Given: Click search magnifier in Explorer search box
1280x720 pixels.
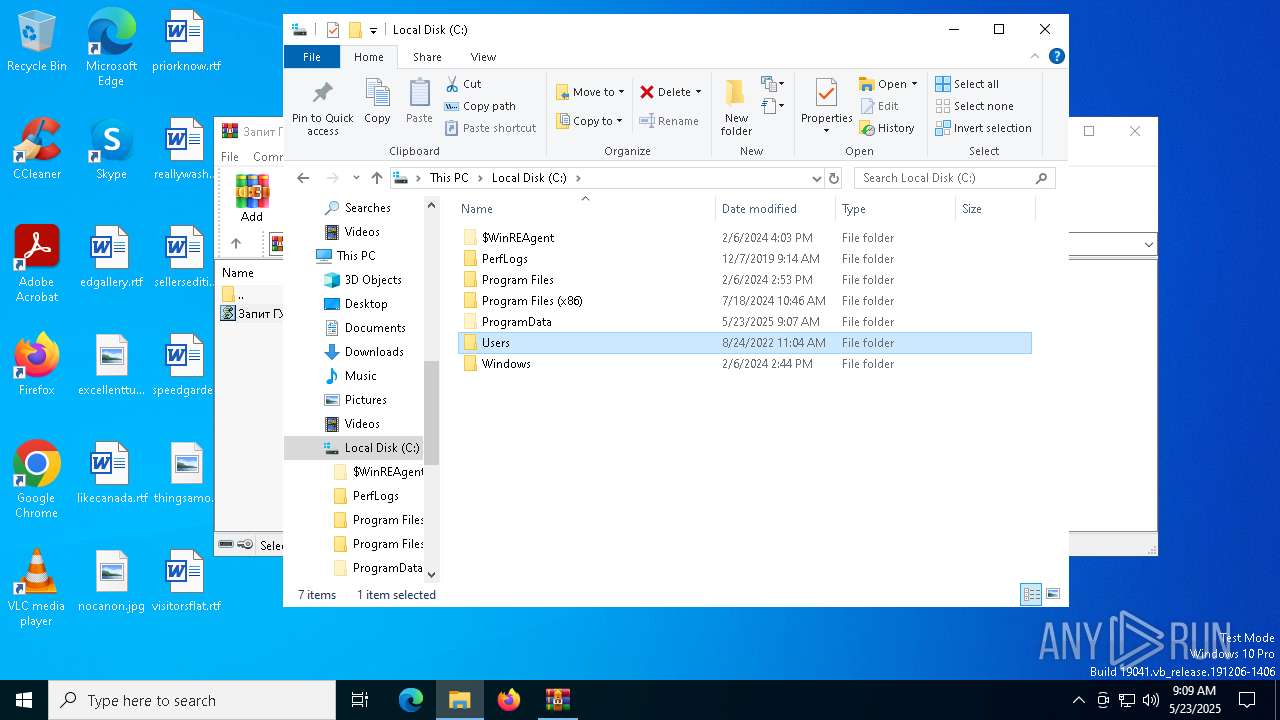Looking at the screenshot, I should pos(1041,178).
